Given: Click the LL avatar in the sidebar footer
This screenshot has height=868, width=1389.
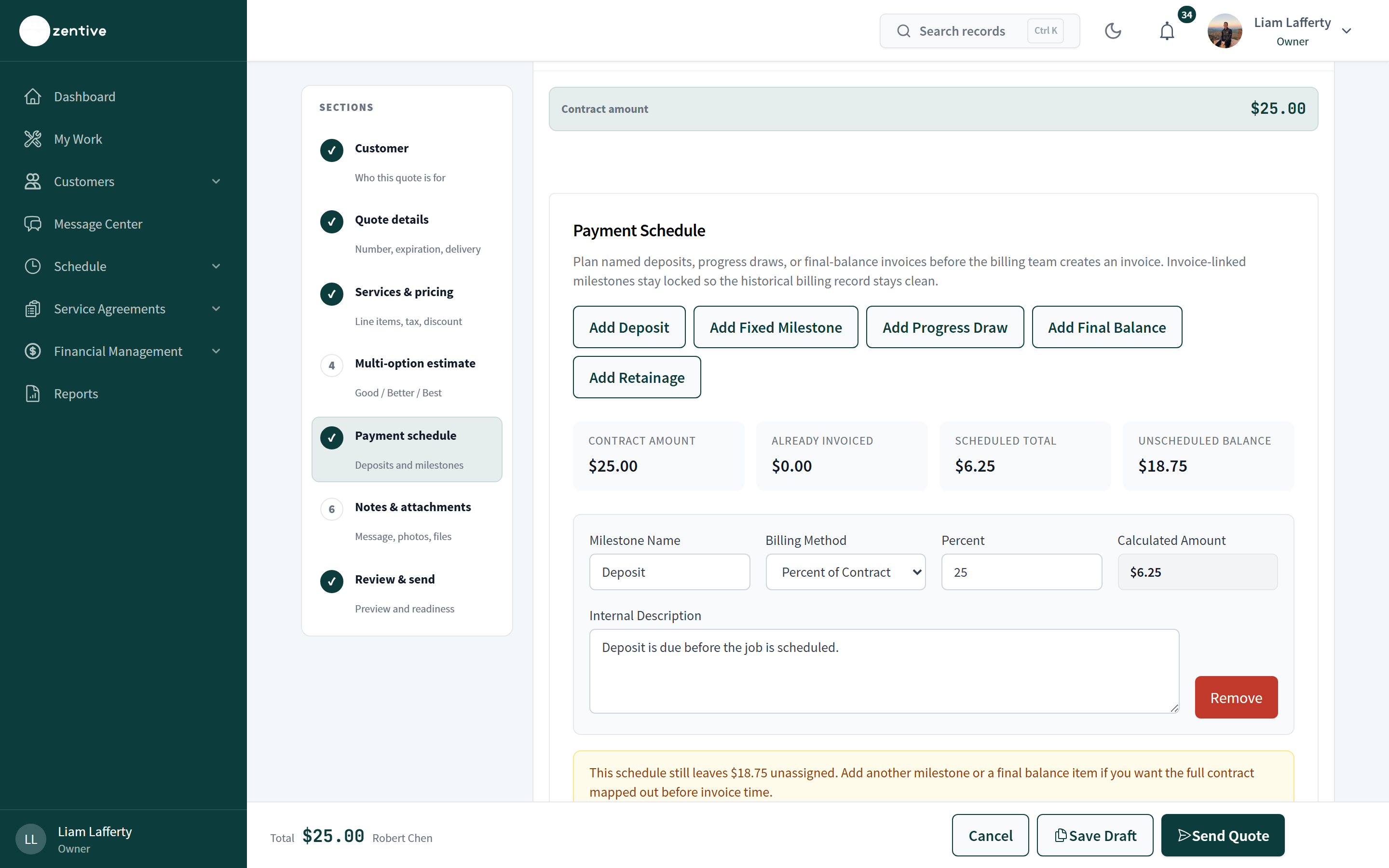Looking at the screenshot, I should 31,839.
